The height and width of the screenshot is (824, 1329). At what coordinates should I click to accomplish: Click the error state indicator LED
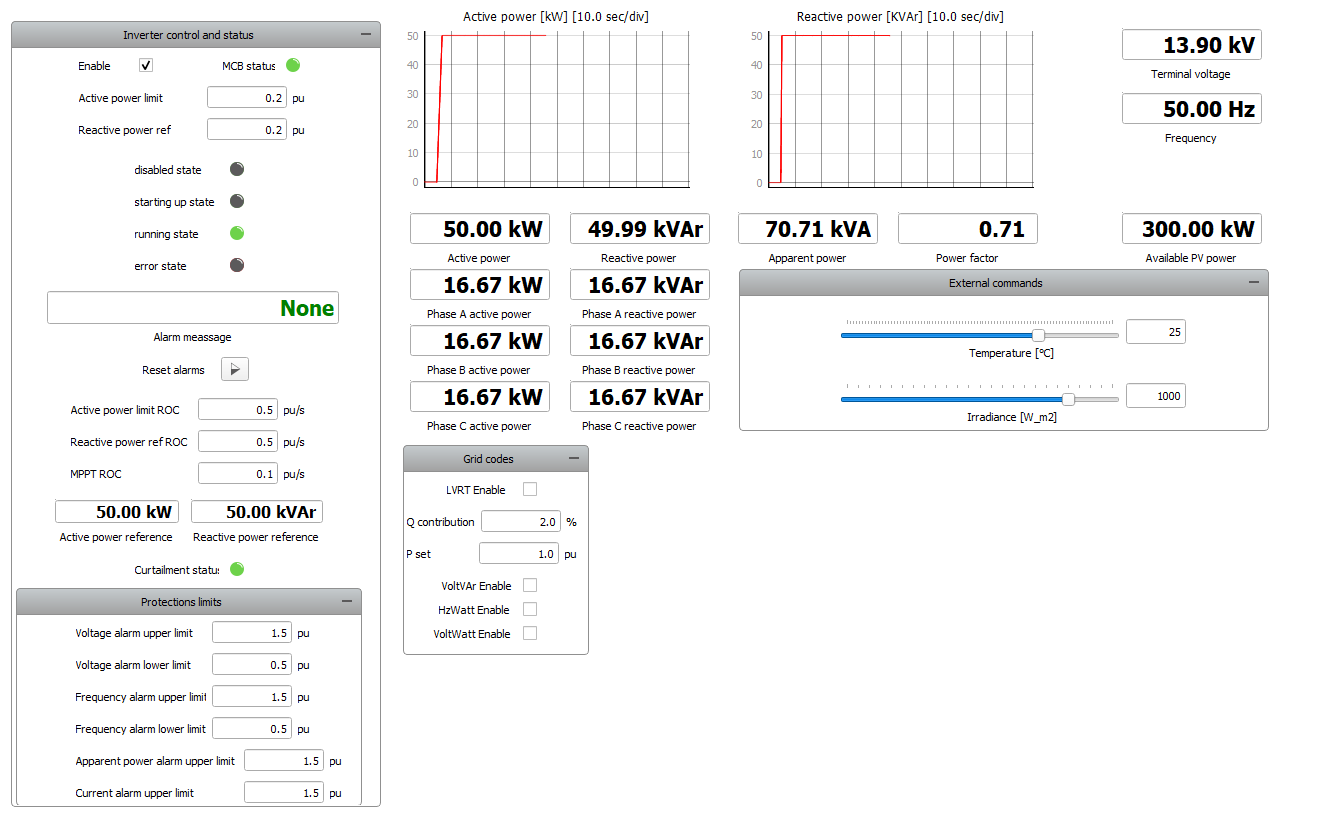(237, 266)
